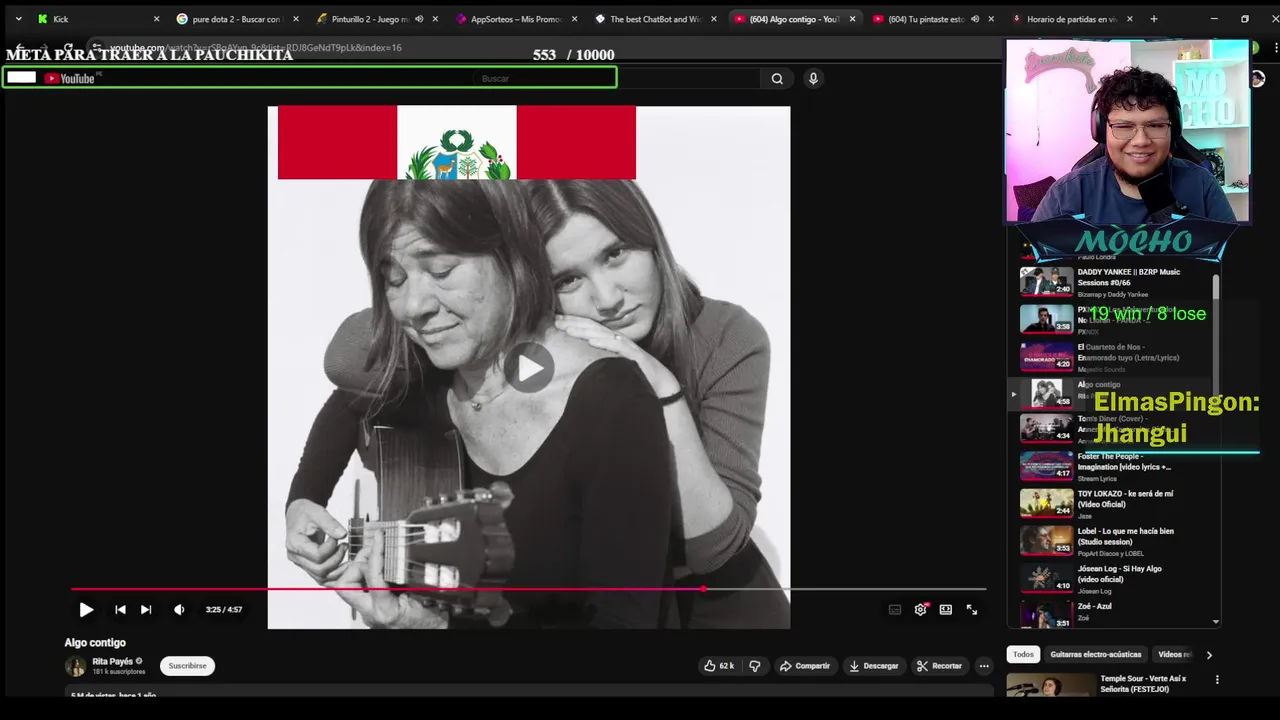Click the youtube.com address bar URL
The image size is (1280, 720).
(x=255, y=48)
